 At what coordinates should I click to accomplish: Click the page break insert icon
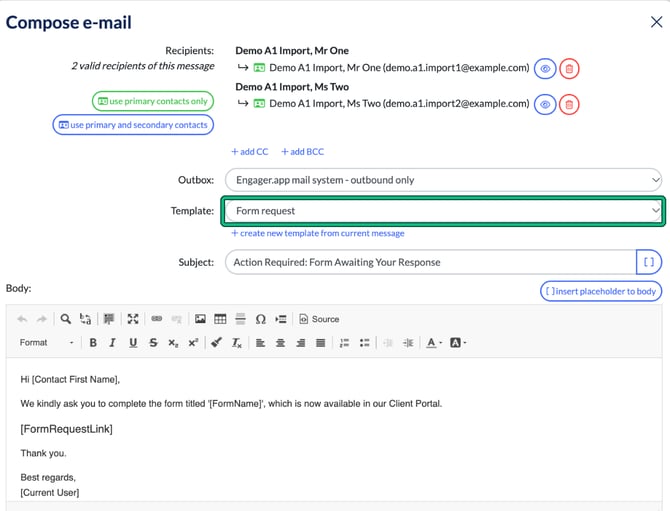click(x=281, y=319)
